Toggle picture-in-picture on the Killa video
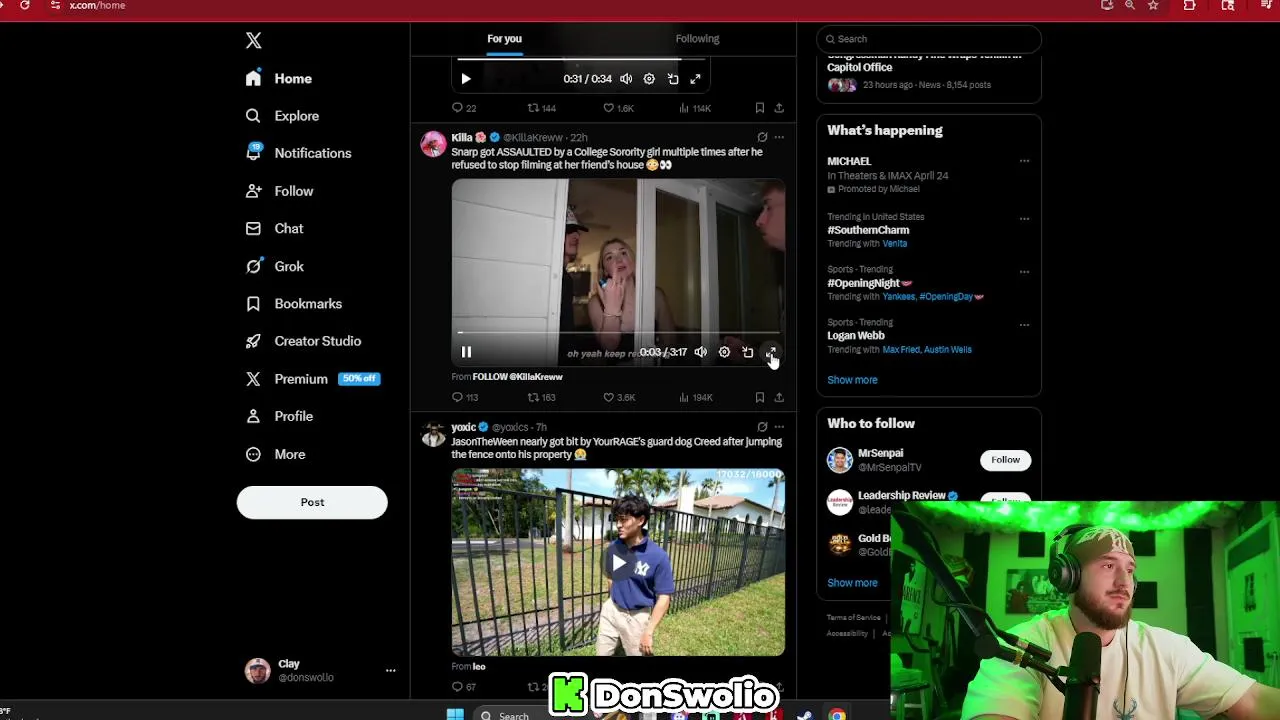 (748, 352)
